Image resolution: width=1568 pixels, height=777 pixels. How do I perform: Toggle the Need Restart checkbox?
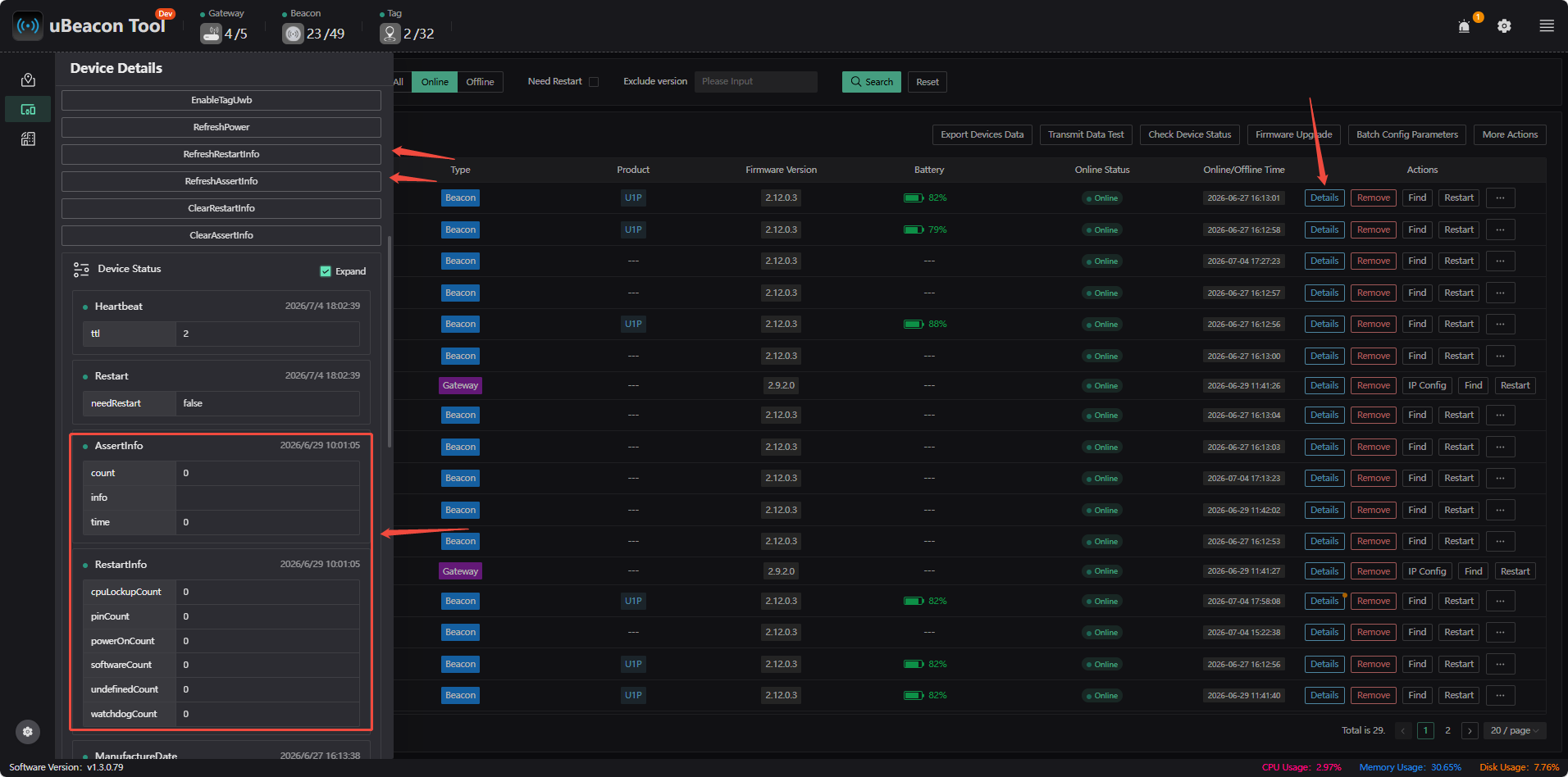594,82
